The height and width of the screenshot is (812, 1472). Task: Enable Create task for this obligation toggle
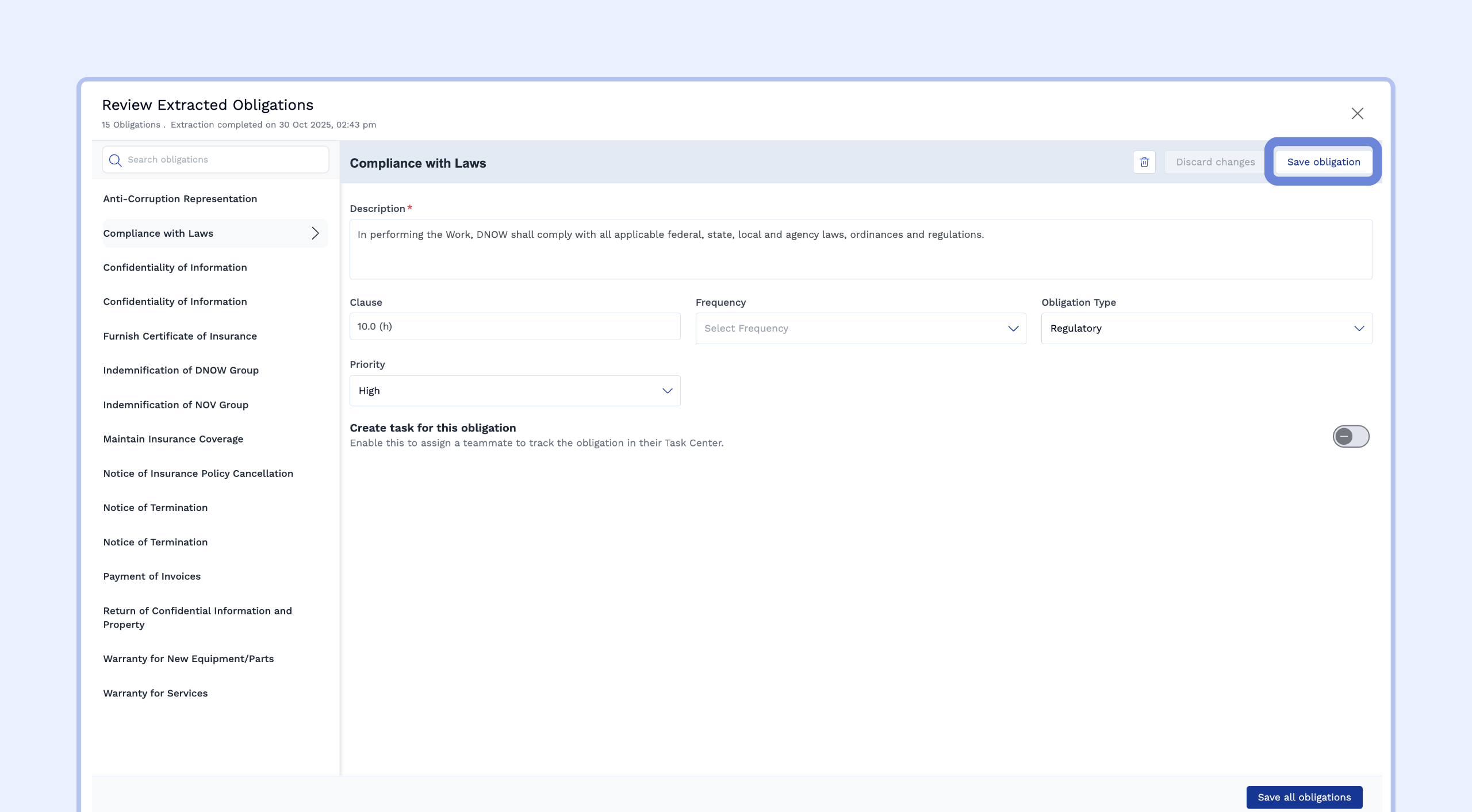pos(1351,437)
